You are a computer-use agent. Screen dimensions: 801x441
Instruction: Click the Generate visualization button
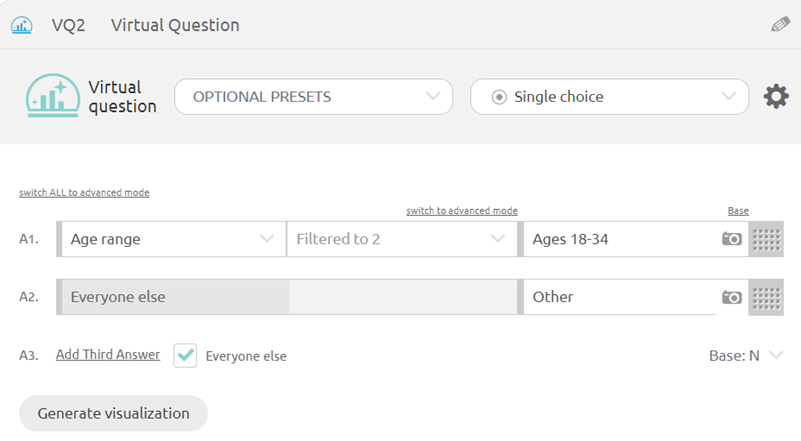(113, 413)
